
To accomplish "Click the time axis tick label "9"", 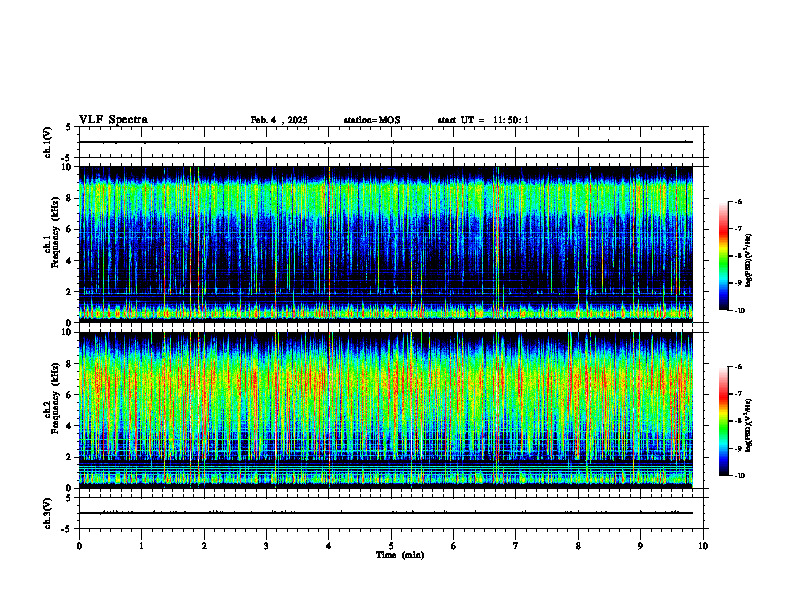I will [640, 546].
